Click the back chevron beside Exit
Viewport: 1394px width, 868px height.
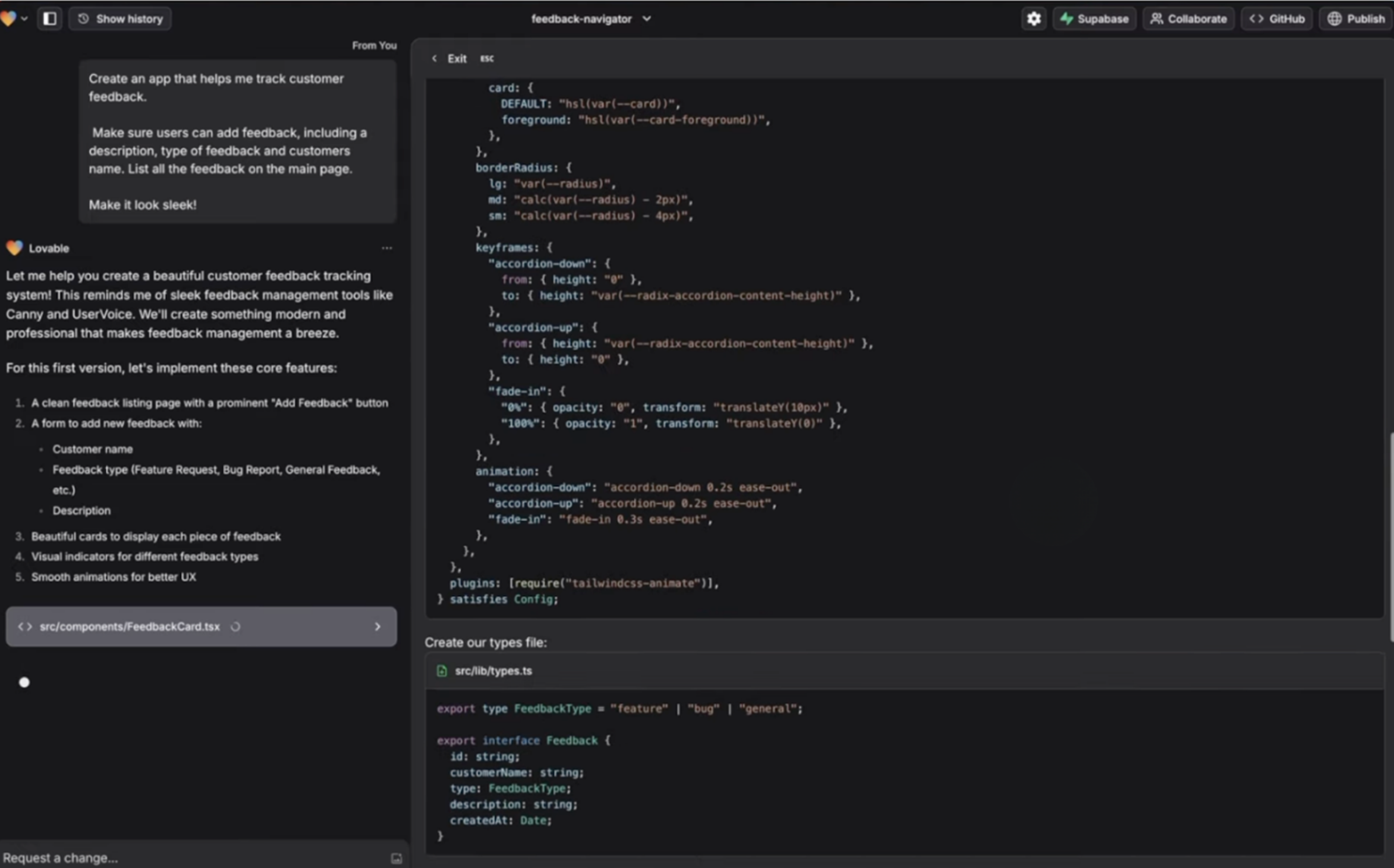click(x=435, y=58)
